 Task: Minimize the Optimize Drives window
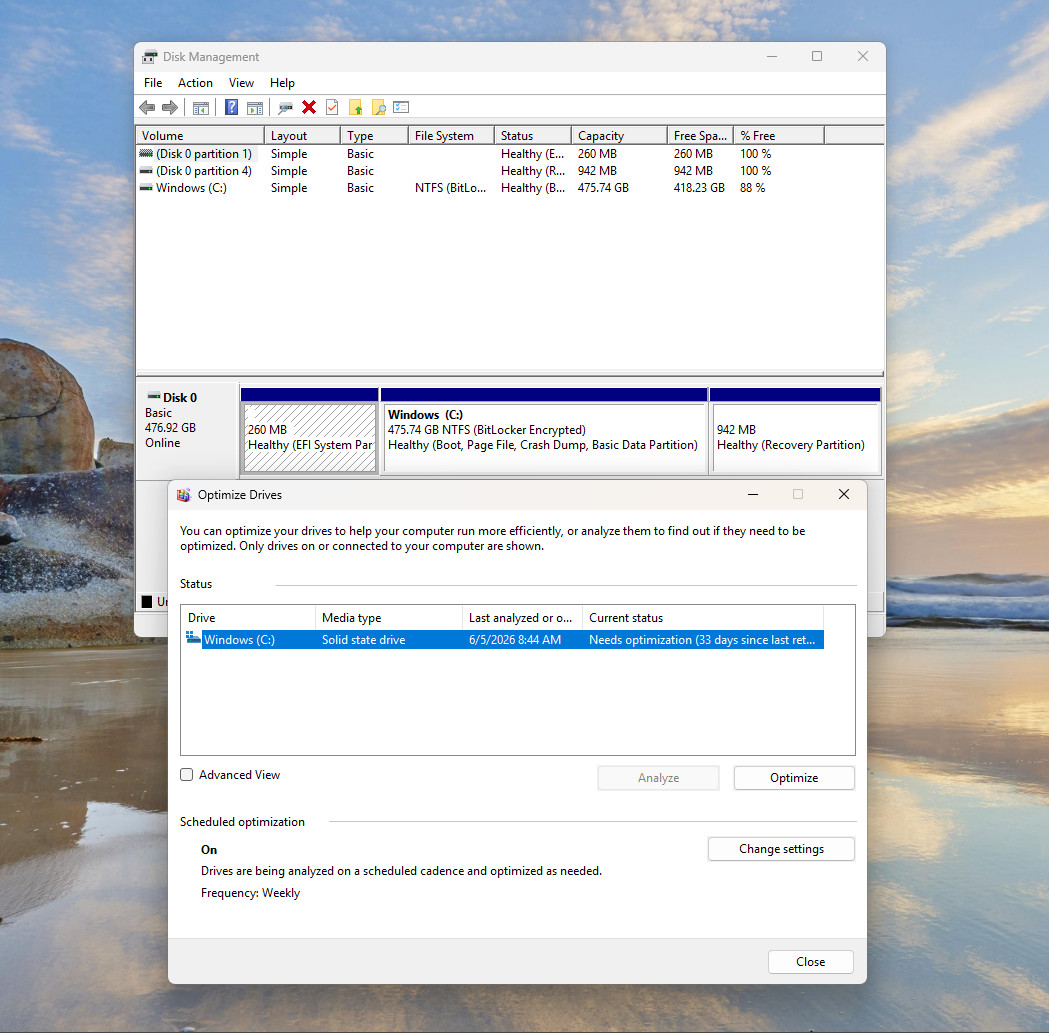click(x=753, y=494)
